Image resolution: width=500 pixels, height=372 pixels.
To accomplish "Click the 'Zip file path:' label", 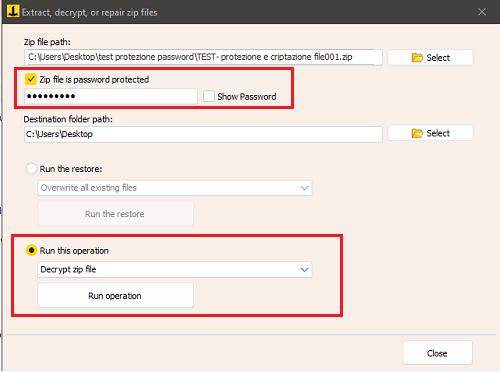I will click(47, 42).
